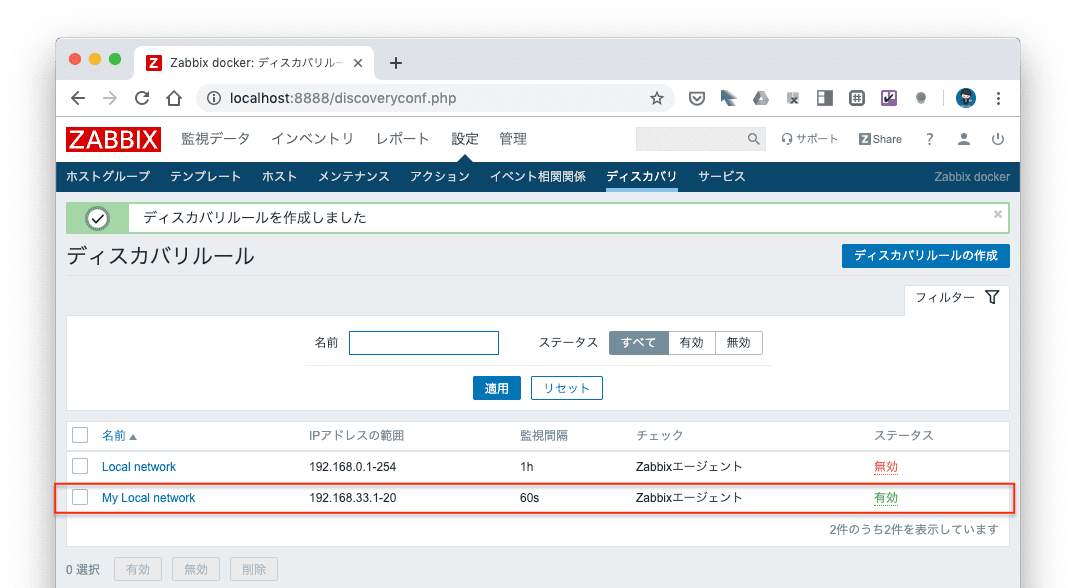This screenshot has height=588, width=1076.
Task: Reload the page with the refresh icon
Action: pos(142,98)
